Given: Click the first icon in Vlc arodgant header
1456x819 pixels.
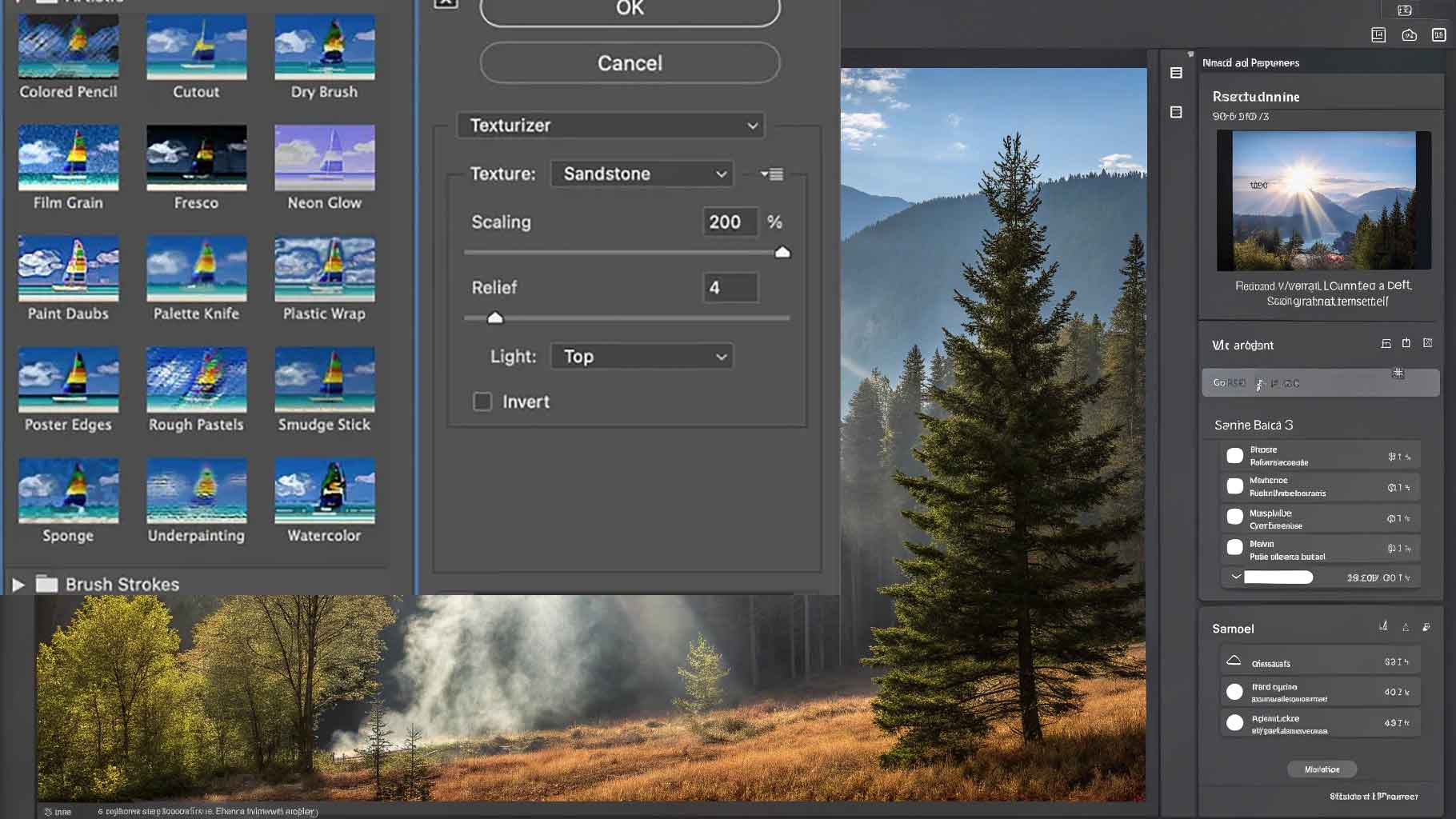Looking at the screenshot, I should point(1386,344).
